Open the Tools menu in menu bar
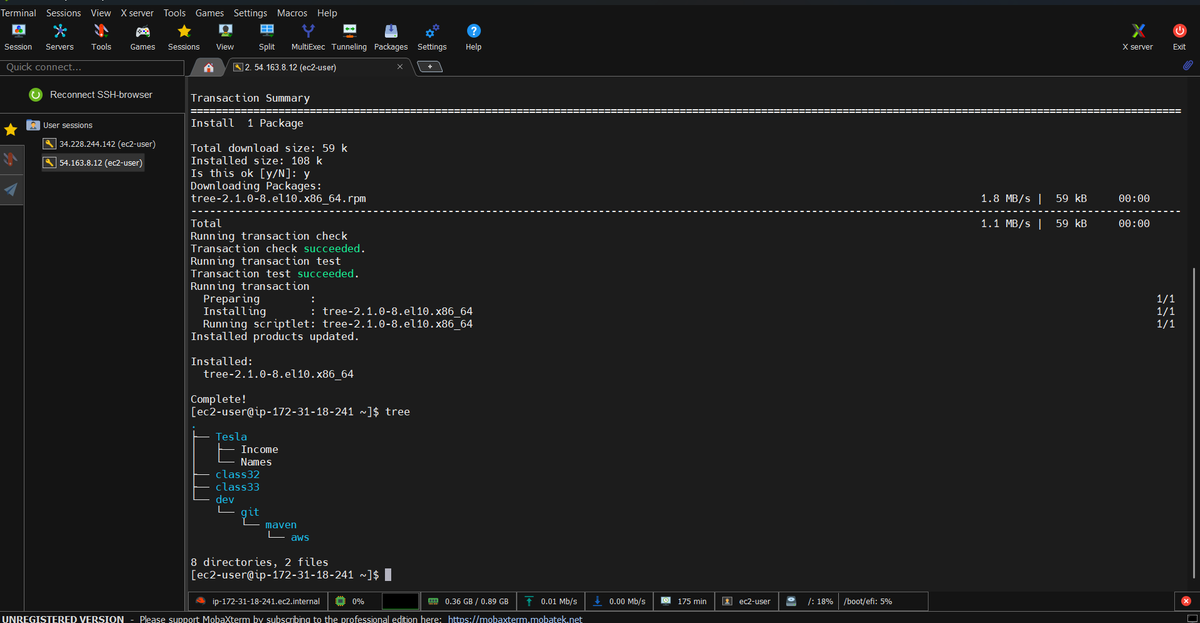 tap(174, 13)
